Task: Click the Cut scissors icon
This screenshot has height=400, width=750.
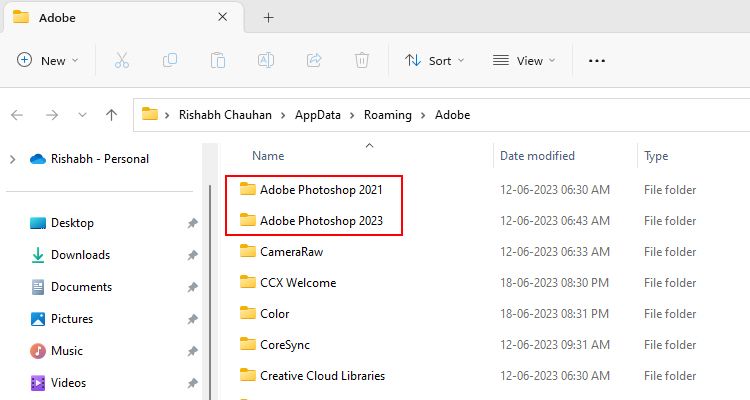Action: click(122, 61)
